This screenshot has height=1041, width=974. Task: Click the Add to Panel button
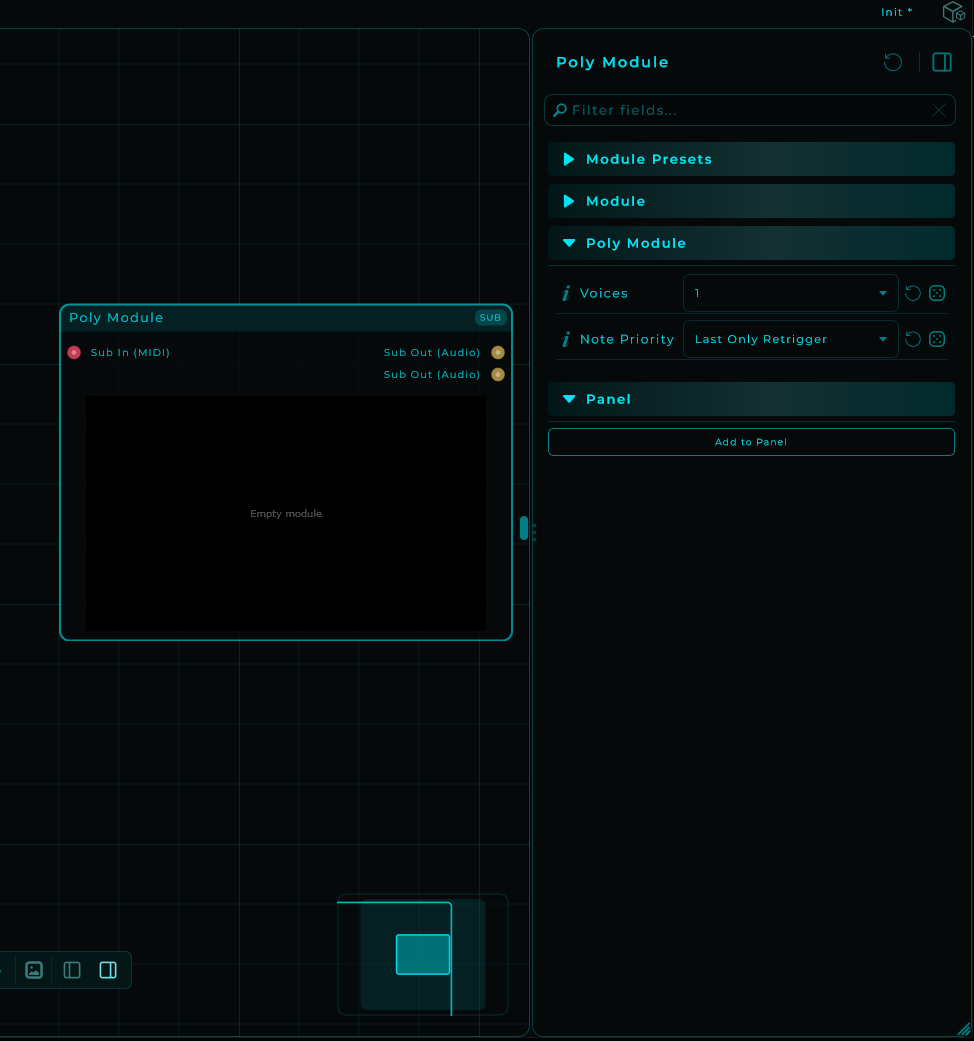click(x=751, y=442)
